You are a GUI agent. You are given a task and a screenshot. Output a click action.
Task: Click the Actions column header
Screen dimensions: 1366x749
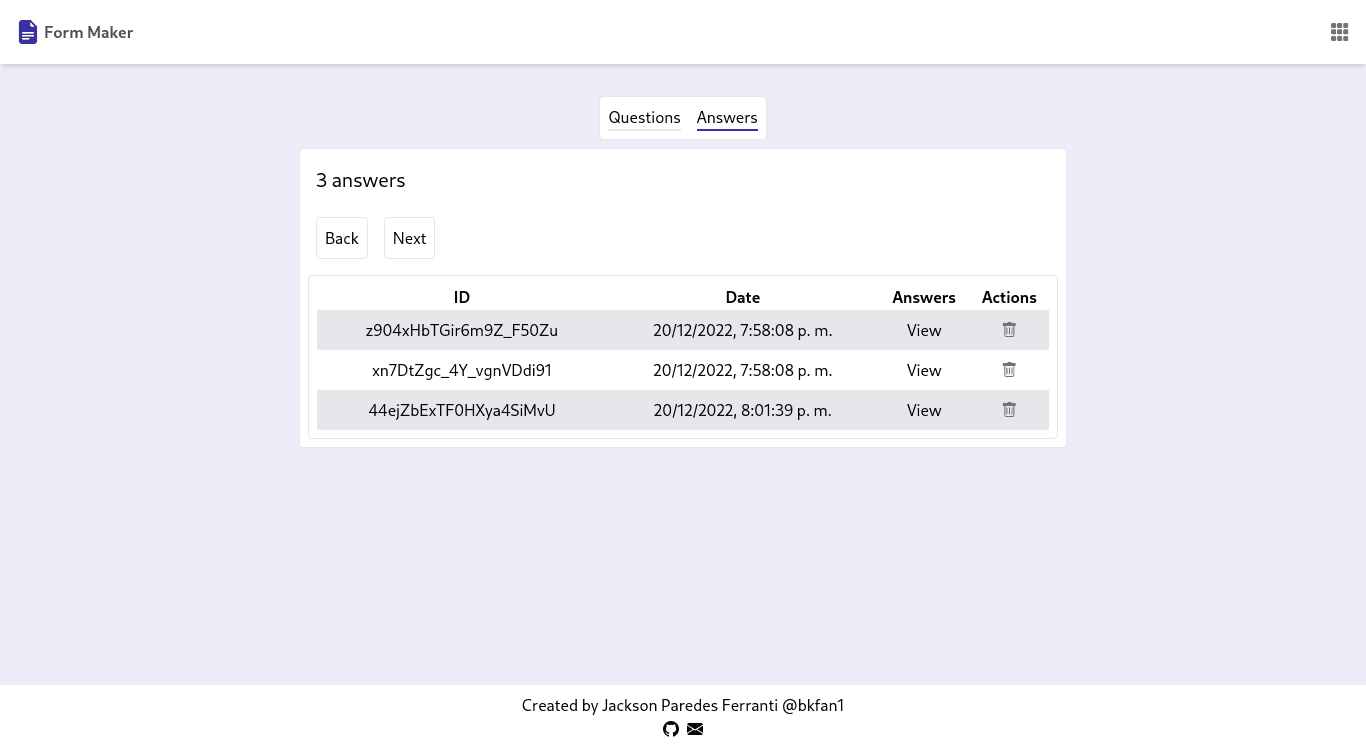coord(1009,297)
